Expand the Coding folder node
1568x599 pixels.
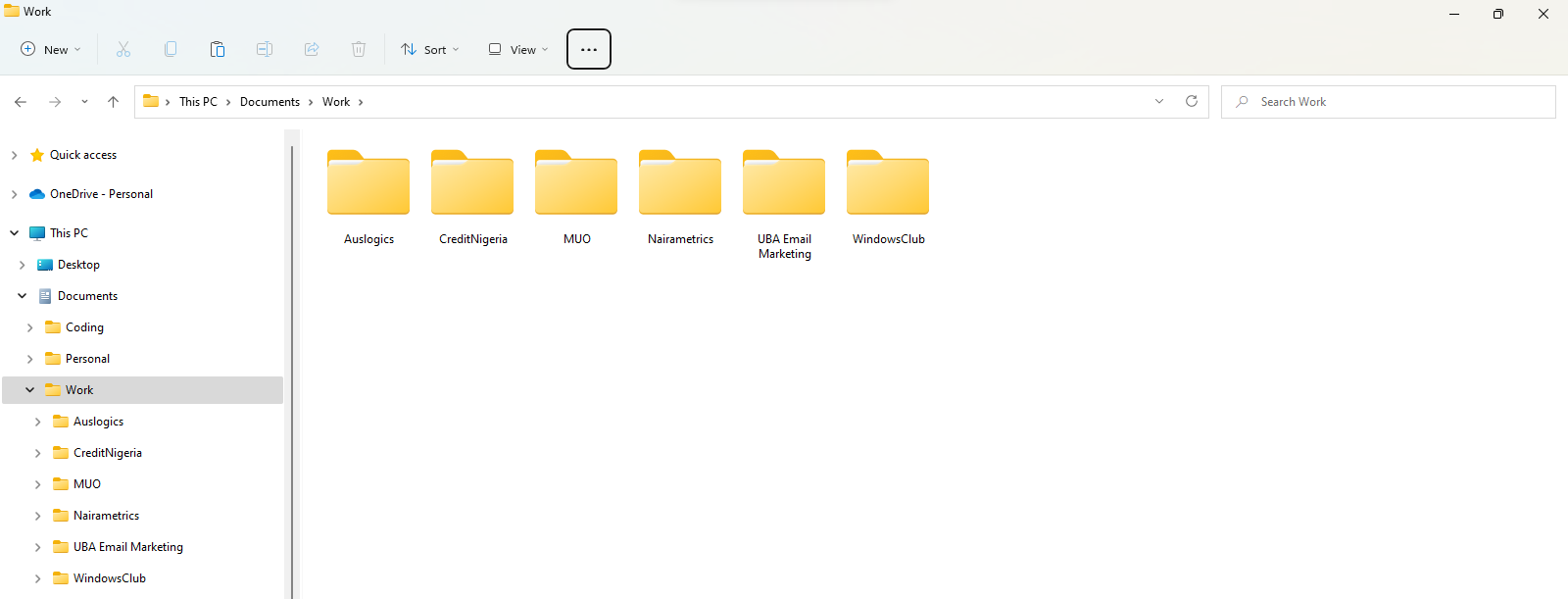[29, 327]
